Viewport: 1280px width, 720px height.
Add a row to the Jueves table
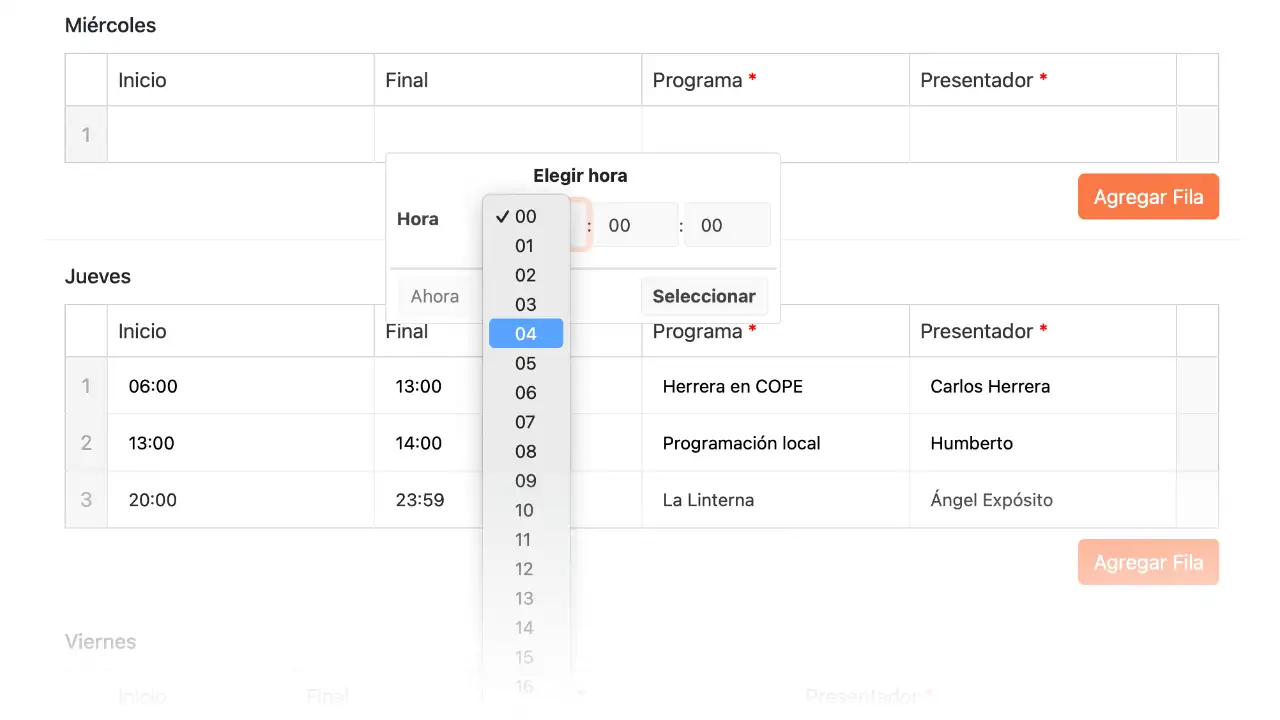(1147, 563)
